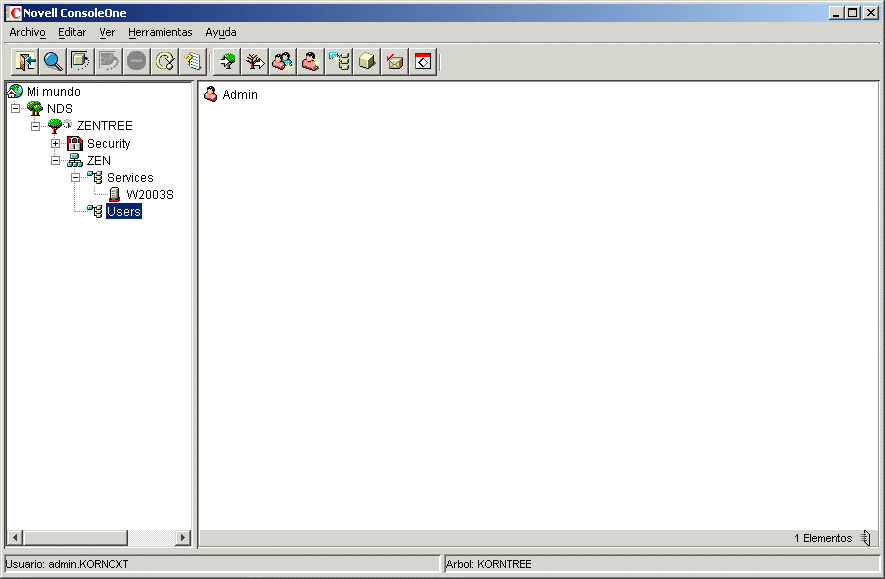
Task: Click the tree pane scrollbar right arrow
Action: (x=182, y=537)
